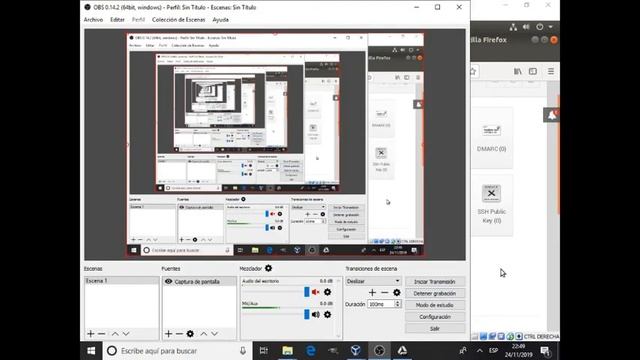Show hidden system tray icons chevron
The width and height of the screenshot is (640, 360).
tap(480, 351)
